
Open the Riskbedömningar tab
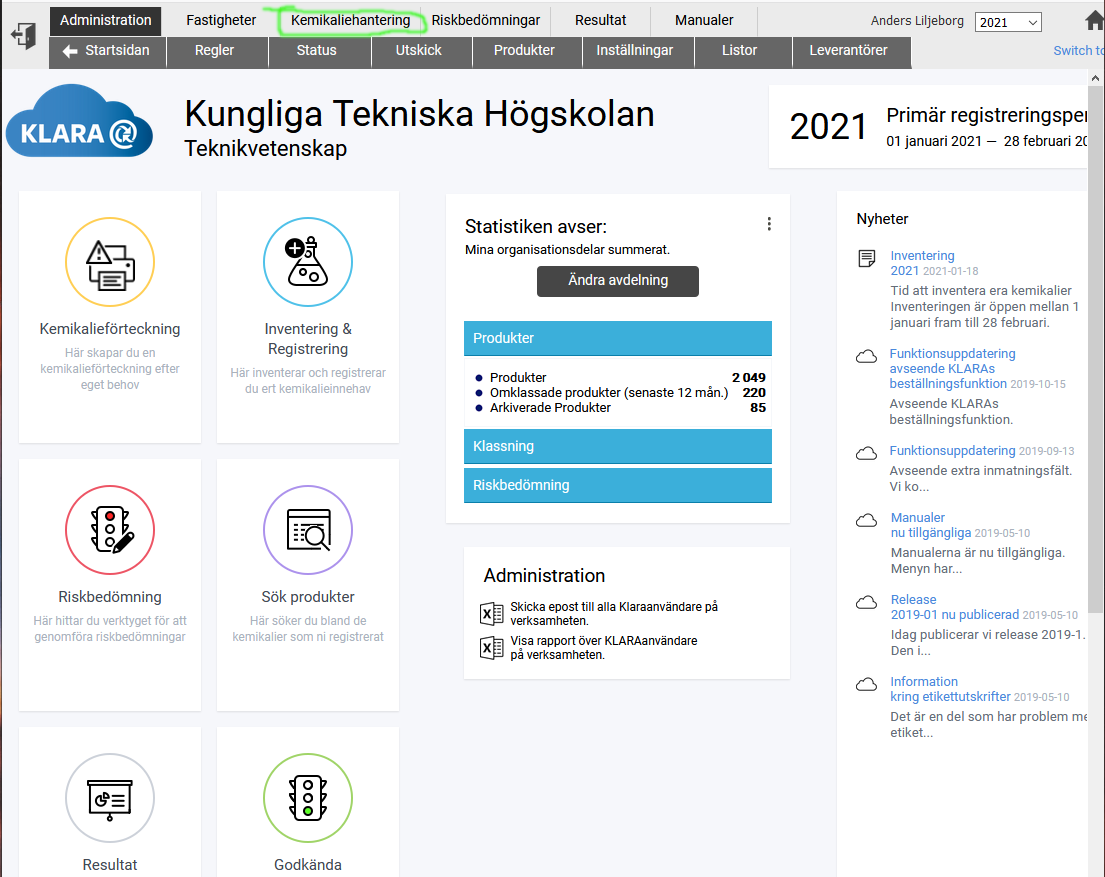[x=486, y=20]
